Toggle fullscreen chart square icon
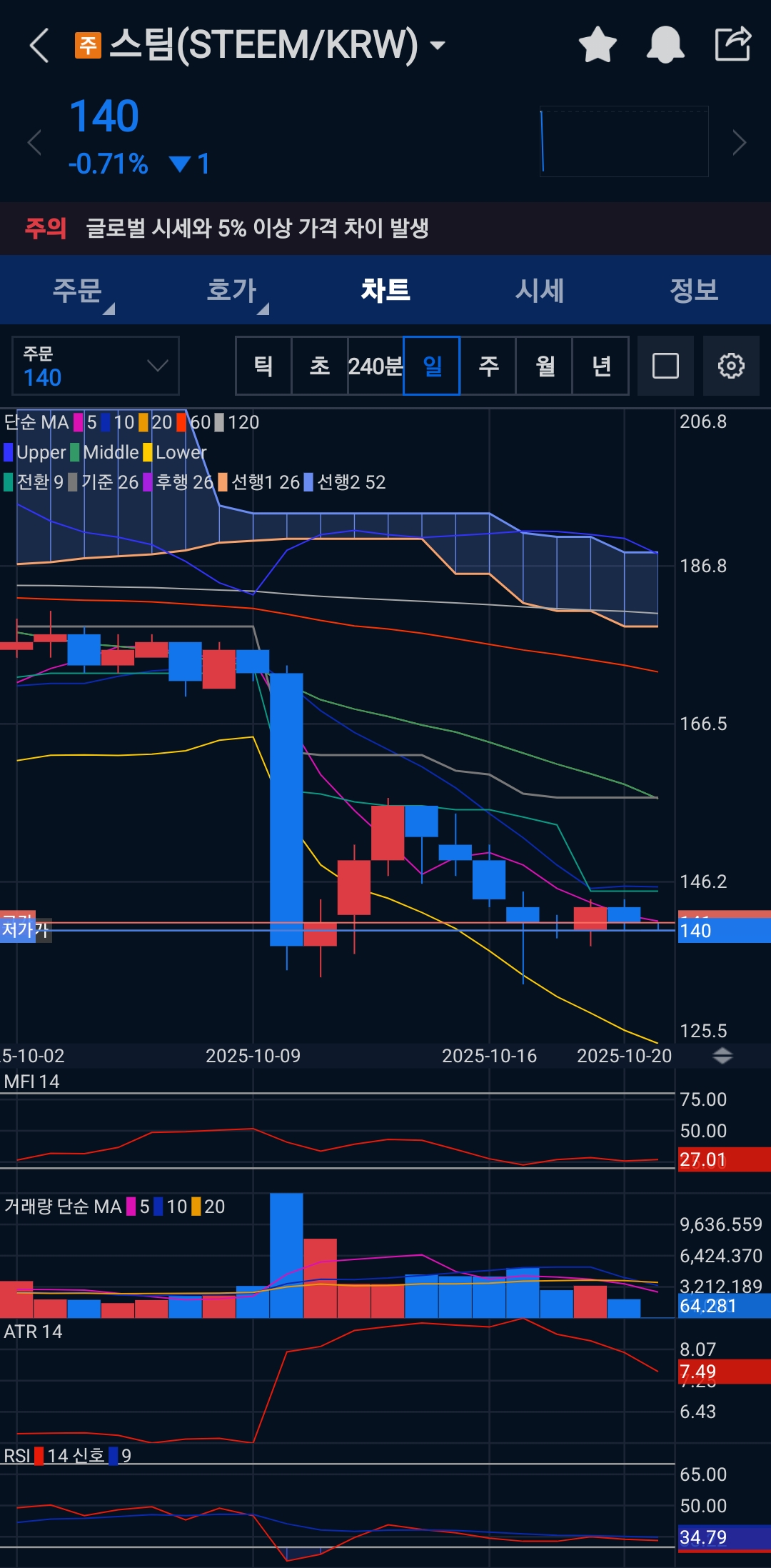 665,366
